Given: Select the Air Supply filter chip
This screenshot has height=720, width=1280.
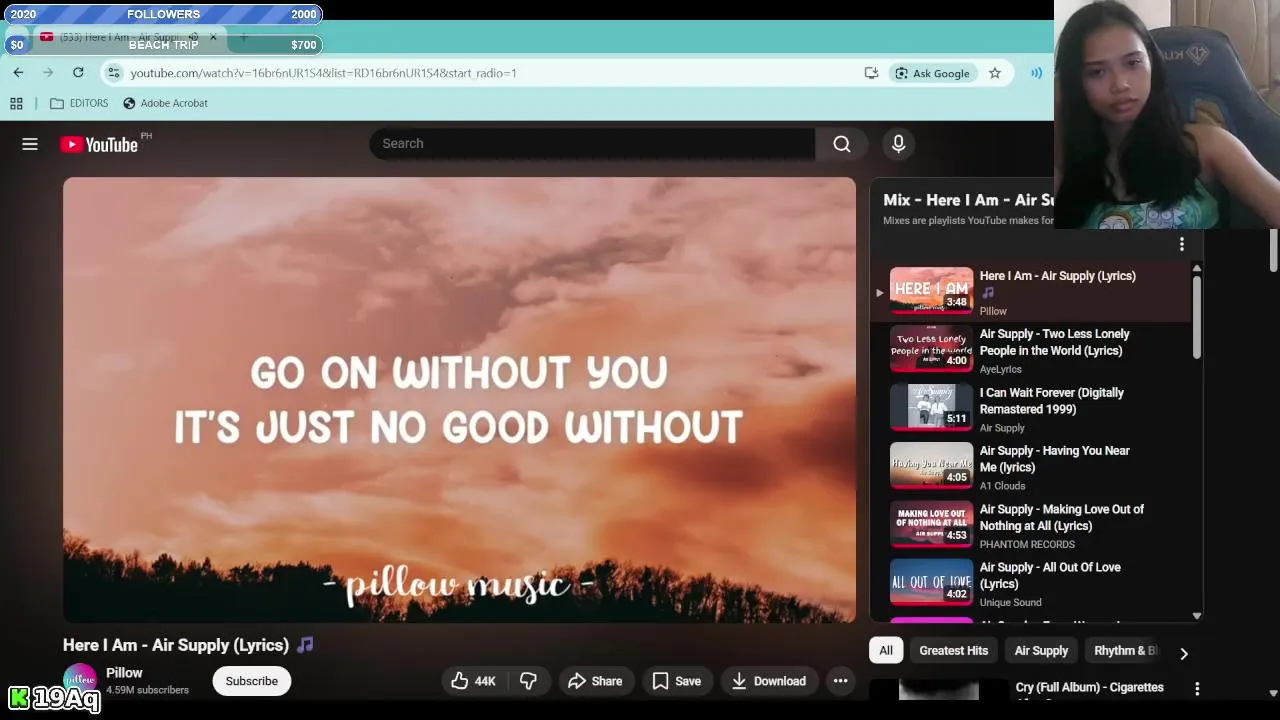Looking at the screenshot, I should [x=1041, y=650].
